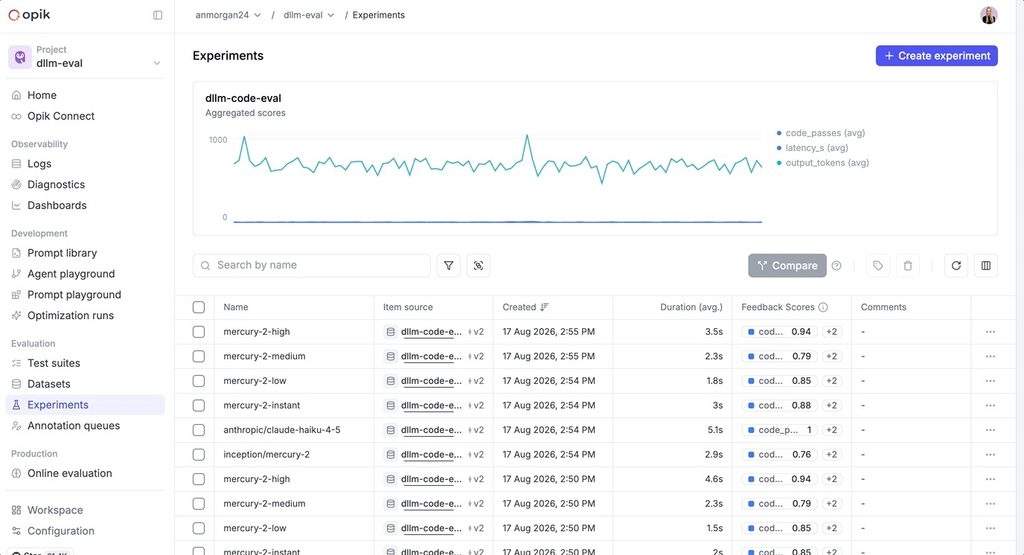Open the row menu for inception/mercury-2
Image resolution: width=1024 pixels, height=555 pixels.
[x=991, y=454]
